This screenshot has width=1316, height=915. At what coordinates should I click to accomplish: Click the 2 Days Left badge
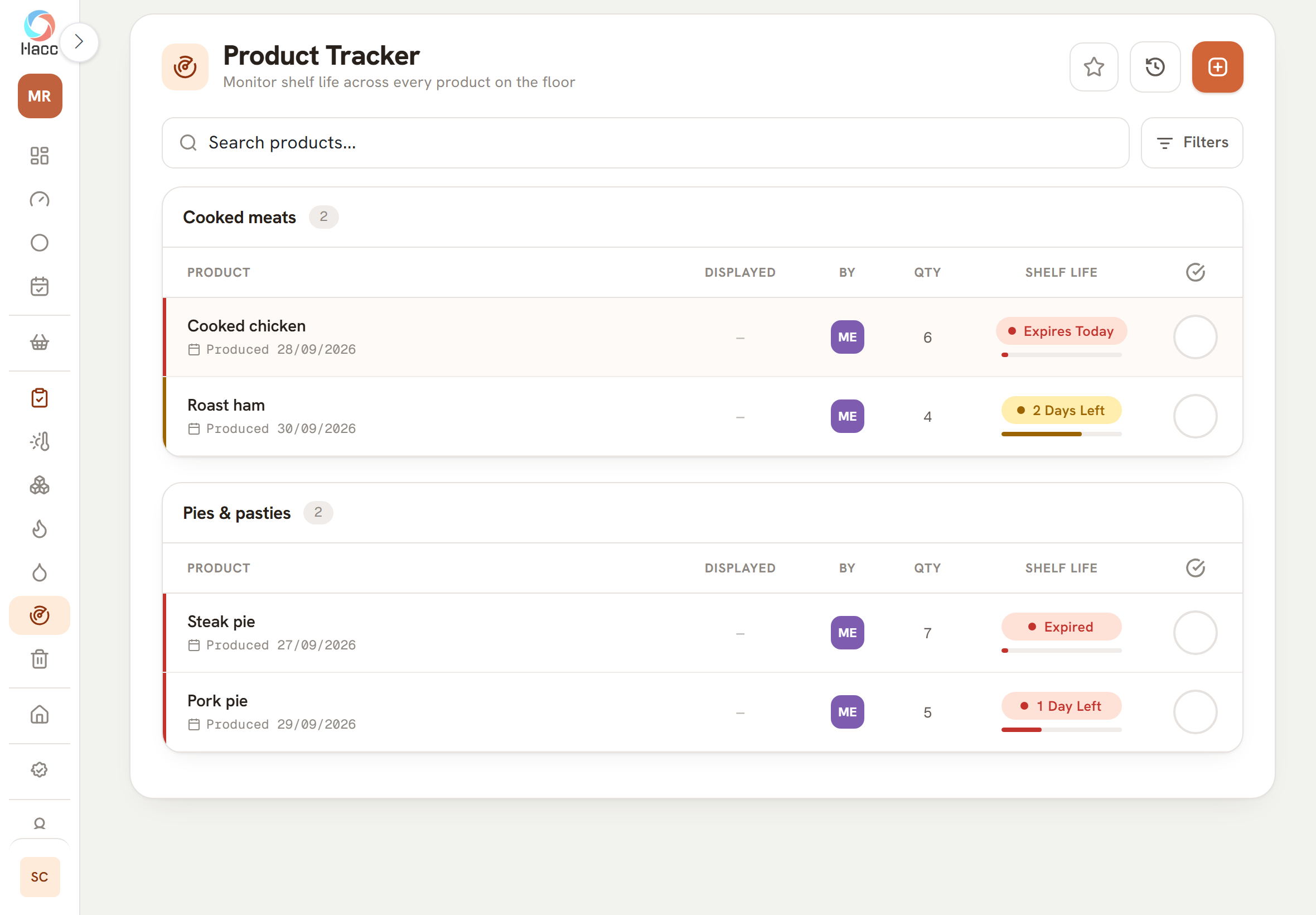tap(1061, 411)
